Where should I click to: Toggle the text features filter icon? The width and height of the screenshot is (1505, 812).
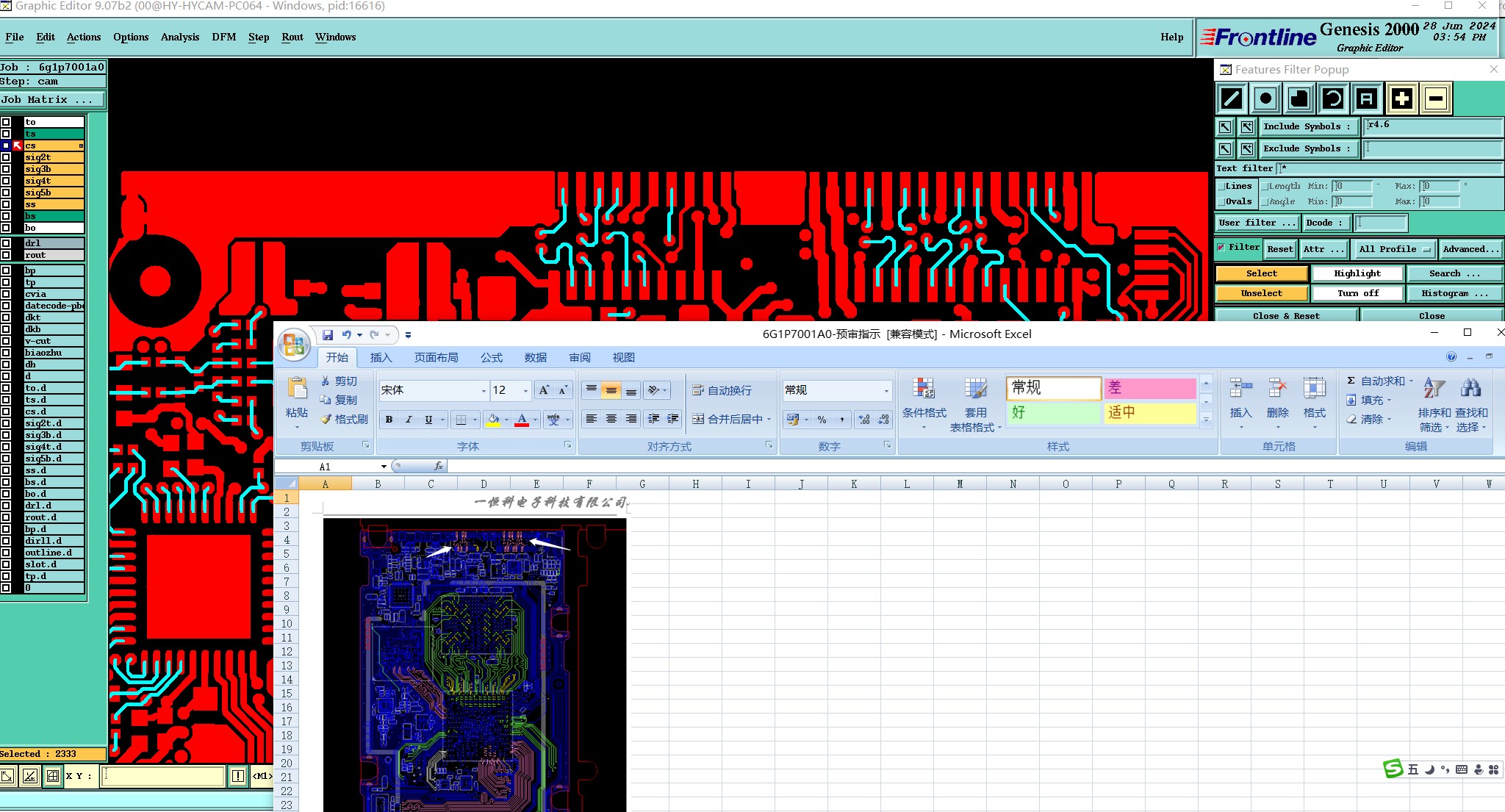tap(1367, 98)
